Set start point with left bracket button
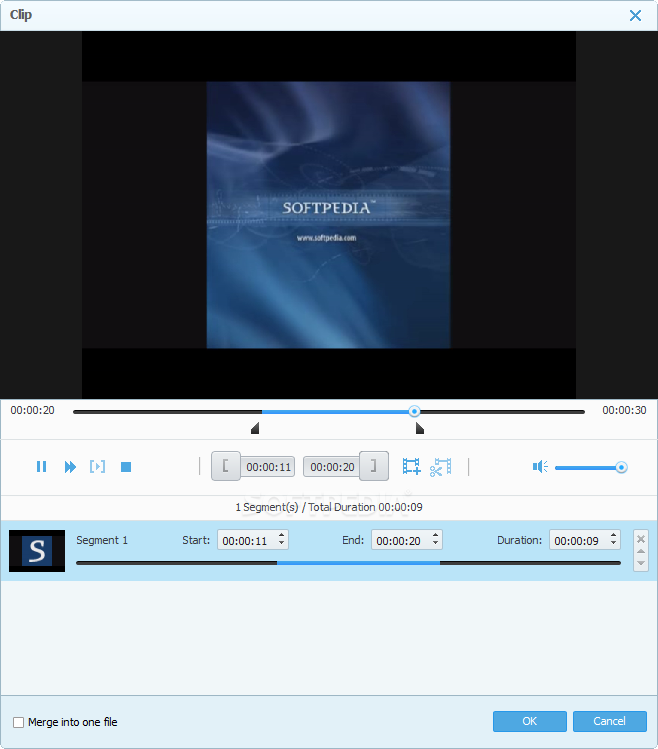 point(226,466)
